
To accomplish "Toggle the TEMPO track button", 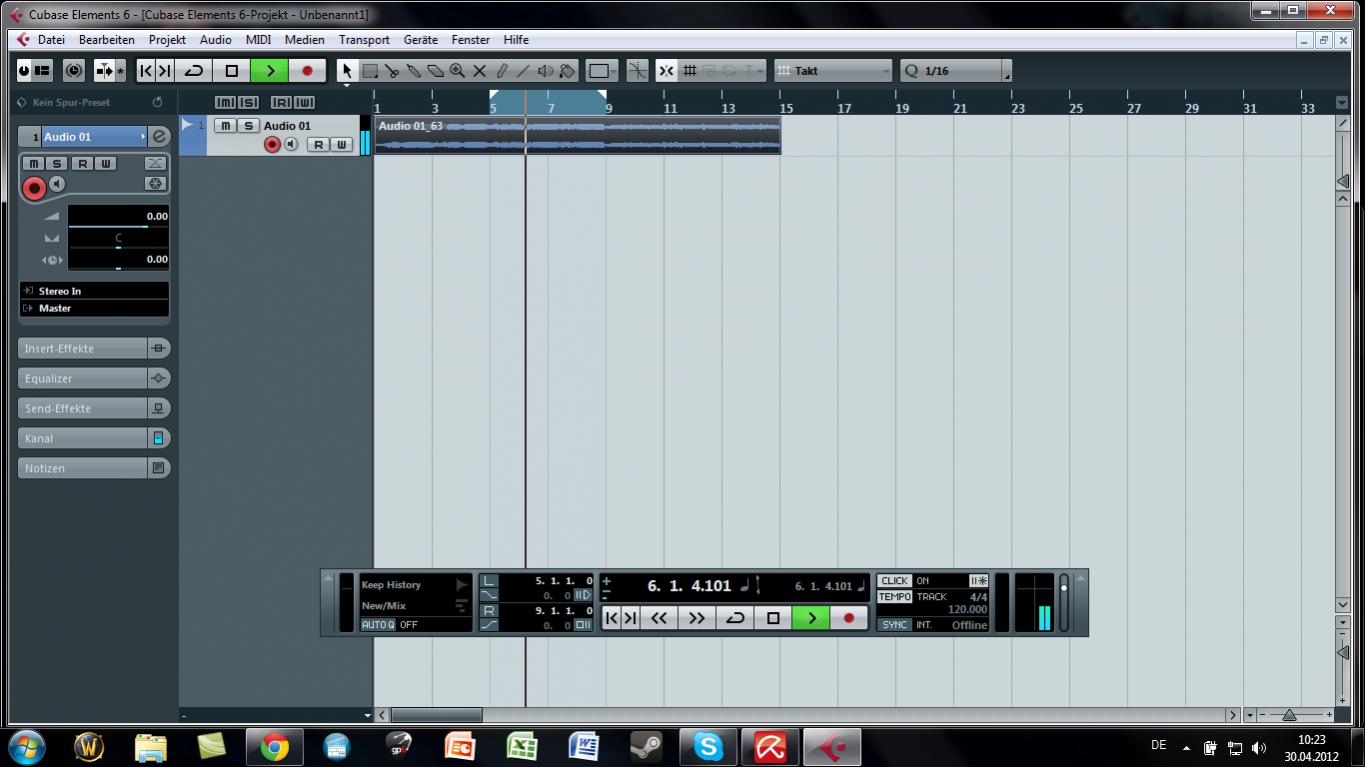I will click(x=895, y=597).
